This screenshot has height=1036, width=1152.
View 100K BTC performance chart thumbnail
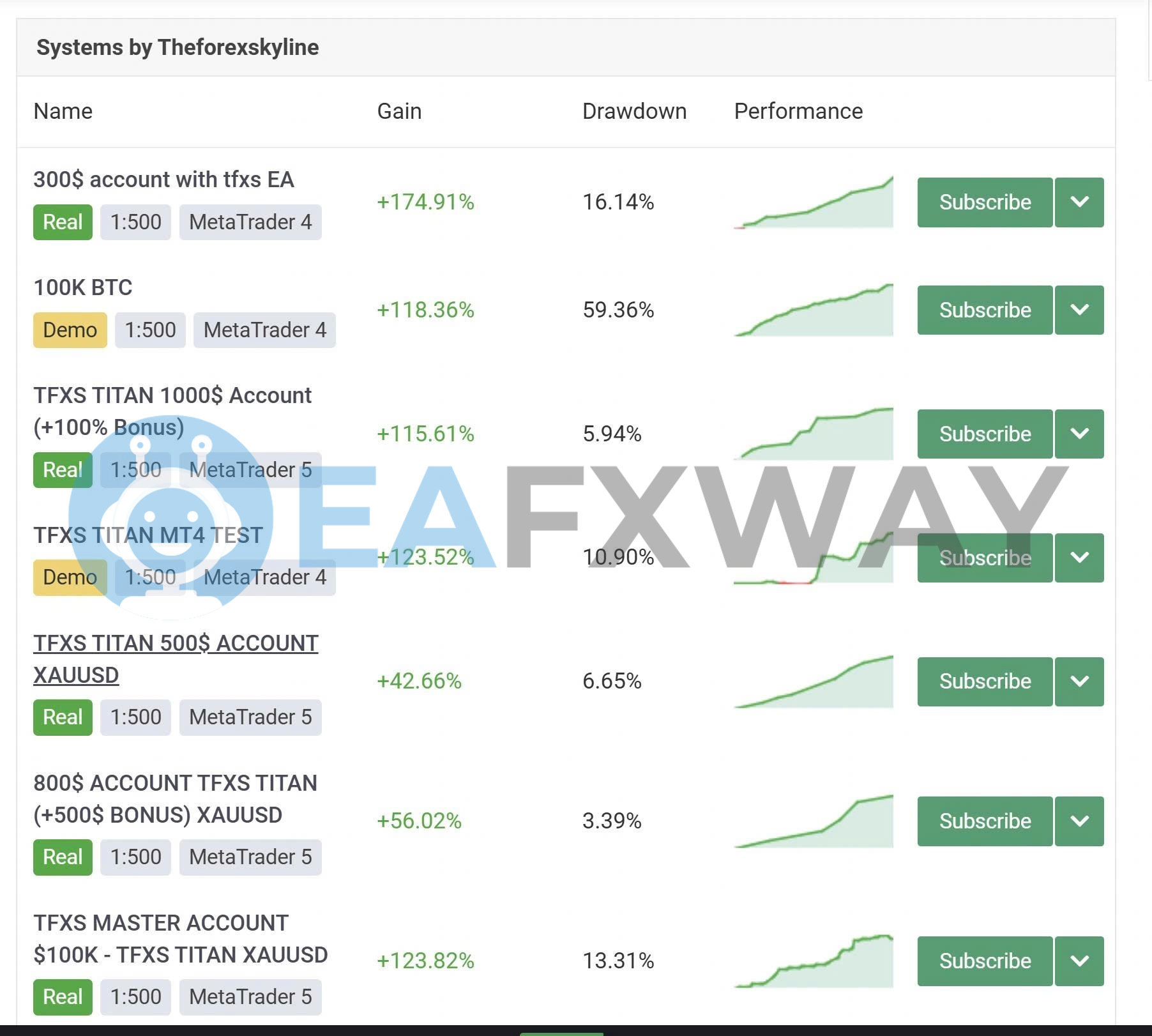pyautogui.click(x=813, y=310)
